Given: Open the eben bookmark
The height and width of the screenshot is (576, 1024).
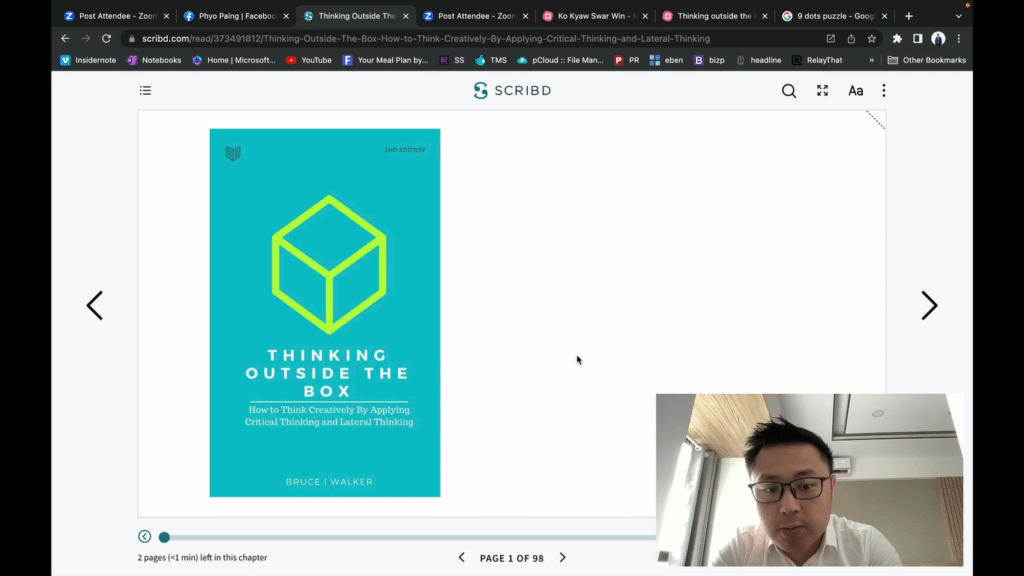Looking at the screenshot, I should pyautogui.click(x=666, y=60).
